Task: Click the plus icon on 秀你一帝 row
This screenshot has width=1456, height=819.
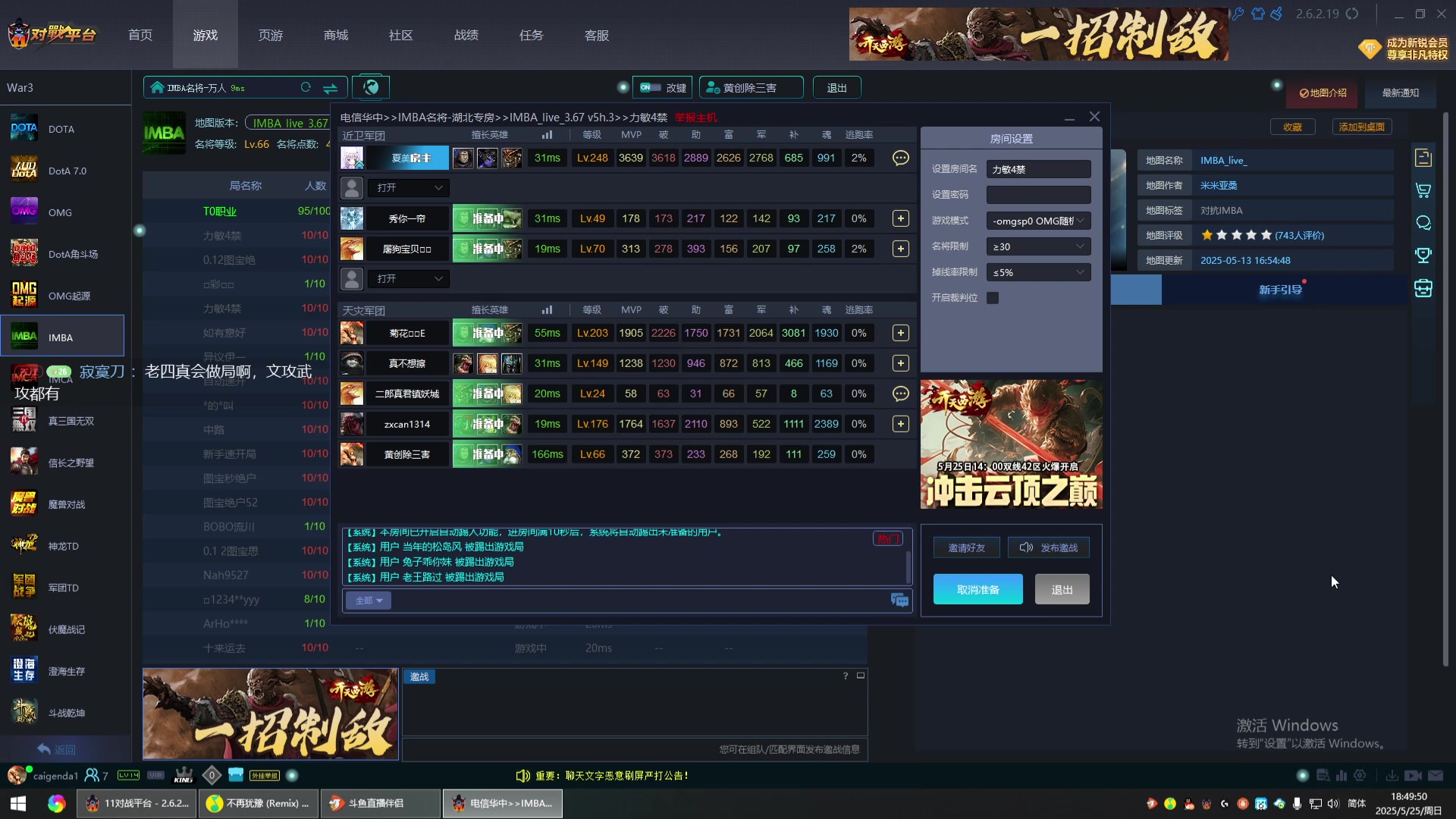Action: point(900,218)
